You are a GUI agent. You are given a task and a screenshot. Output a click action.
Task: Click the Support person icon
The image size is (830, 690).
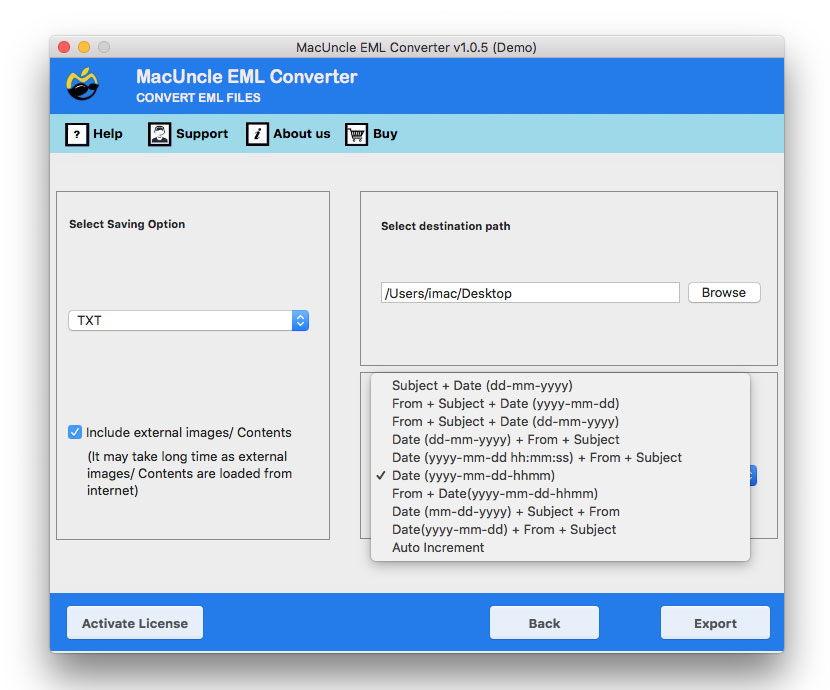coord(160,134)
